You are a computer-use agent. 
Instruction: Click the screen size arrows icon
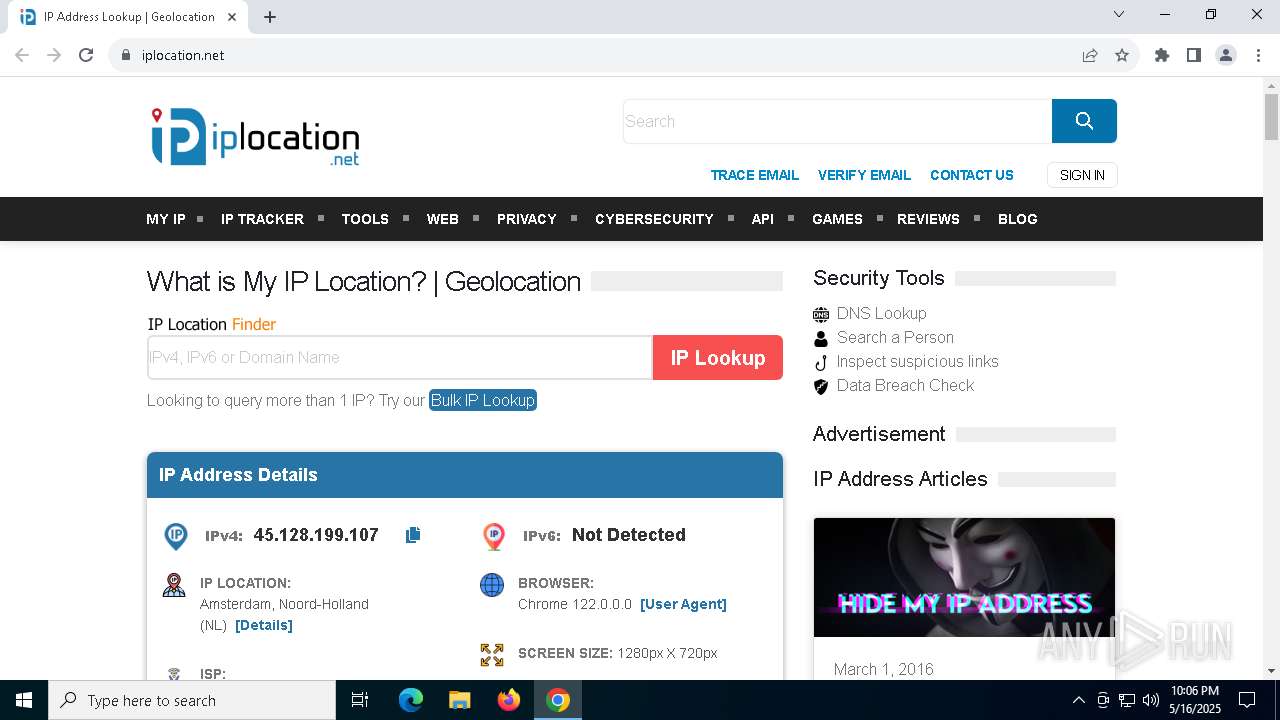(x=492, y=655)
